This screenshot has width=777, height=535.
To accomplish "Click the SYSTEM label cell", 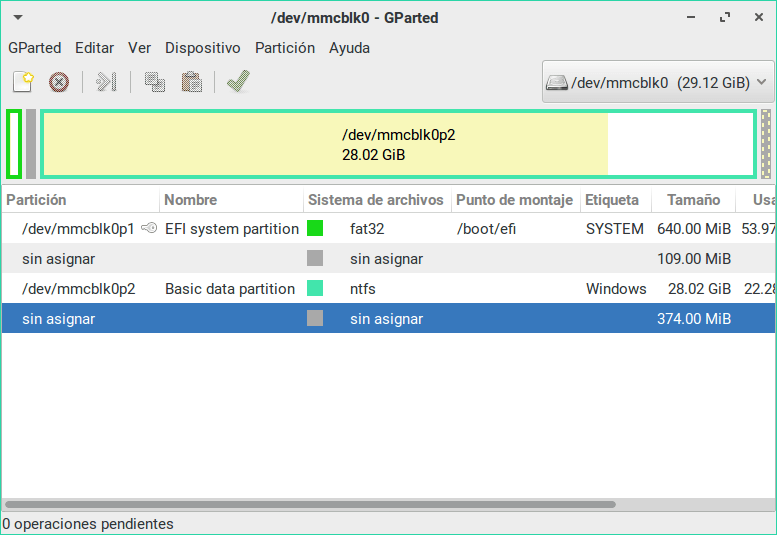I will [614, 228].
